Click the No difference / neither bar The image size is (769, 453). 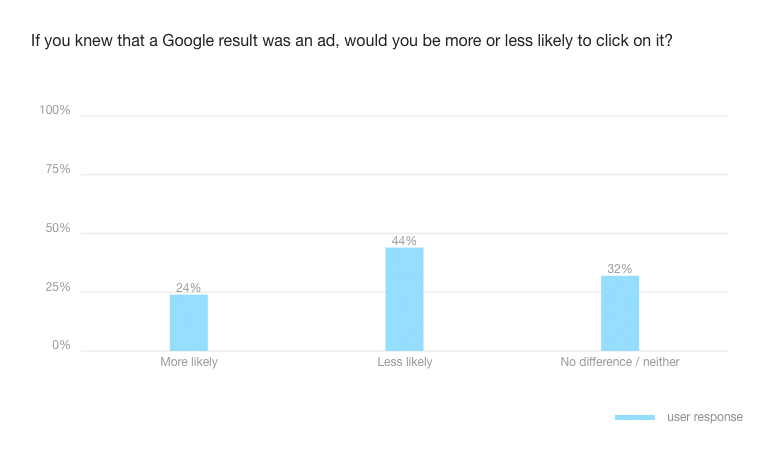pos(620,313)
